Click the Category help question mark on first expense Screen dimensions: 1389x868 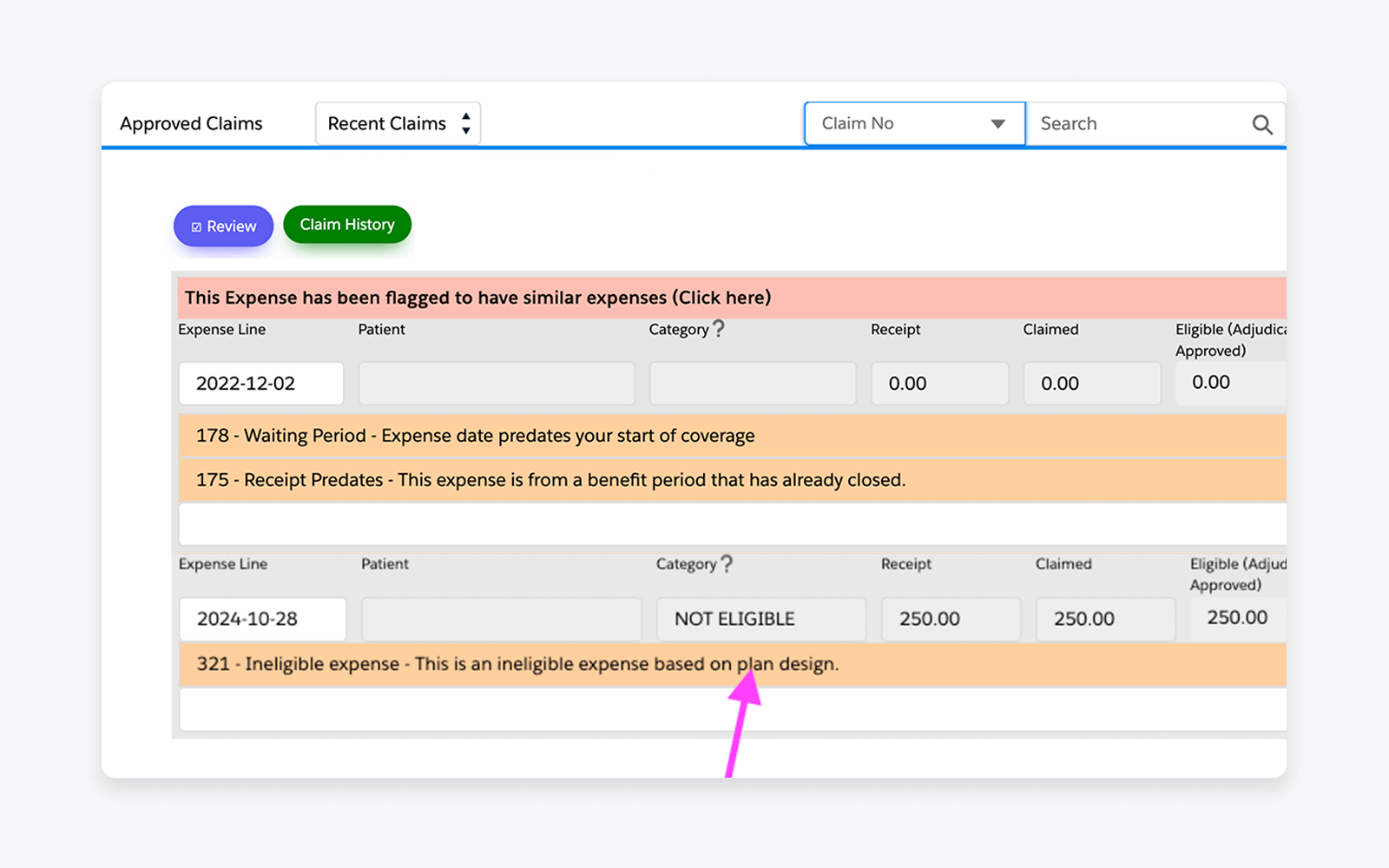pos(718,326)
